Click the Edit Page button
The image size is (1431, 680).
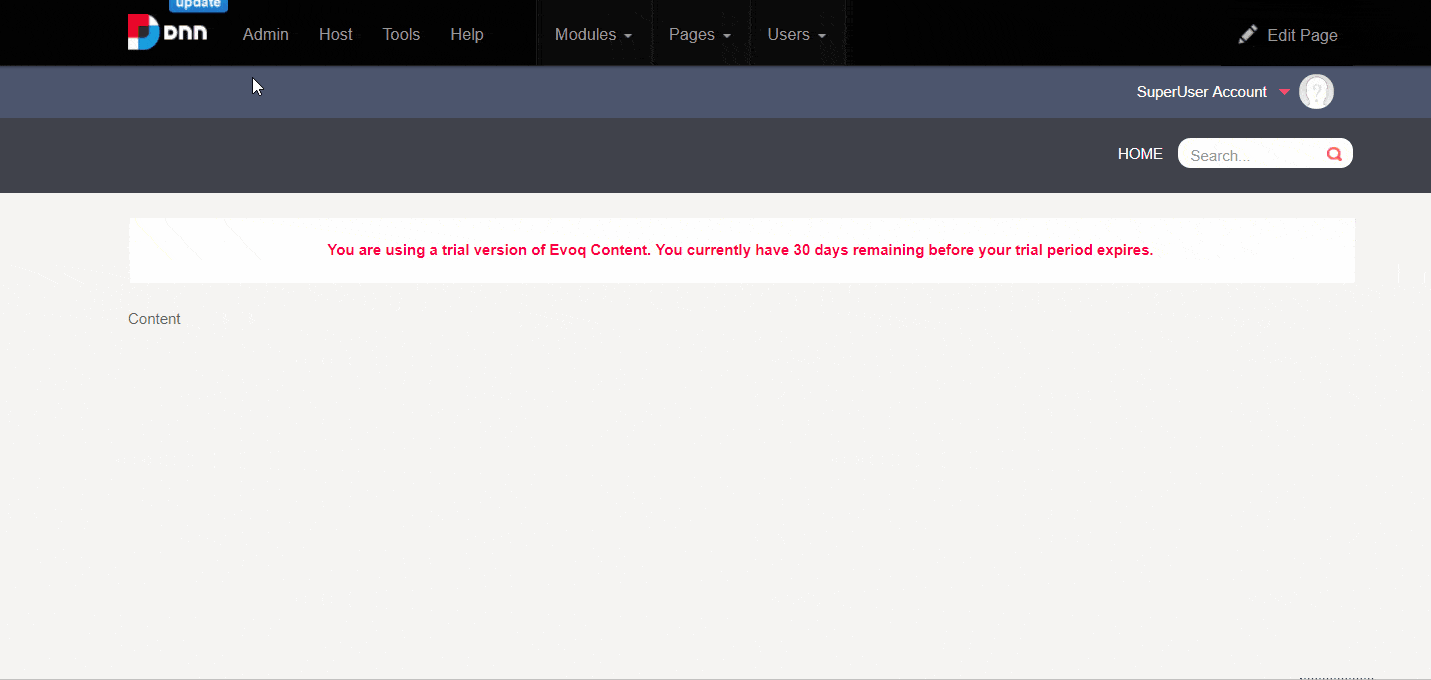click(1288, 35)
